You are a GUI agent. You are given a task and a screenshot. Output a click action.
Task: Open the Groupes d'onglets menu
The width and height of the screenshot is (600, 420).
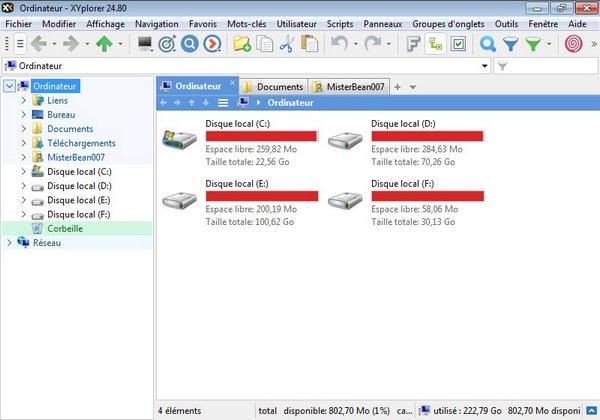[x=448, y=24]
